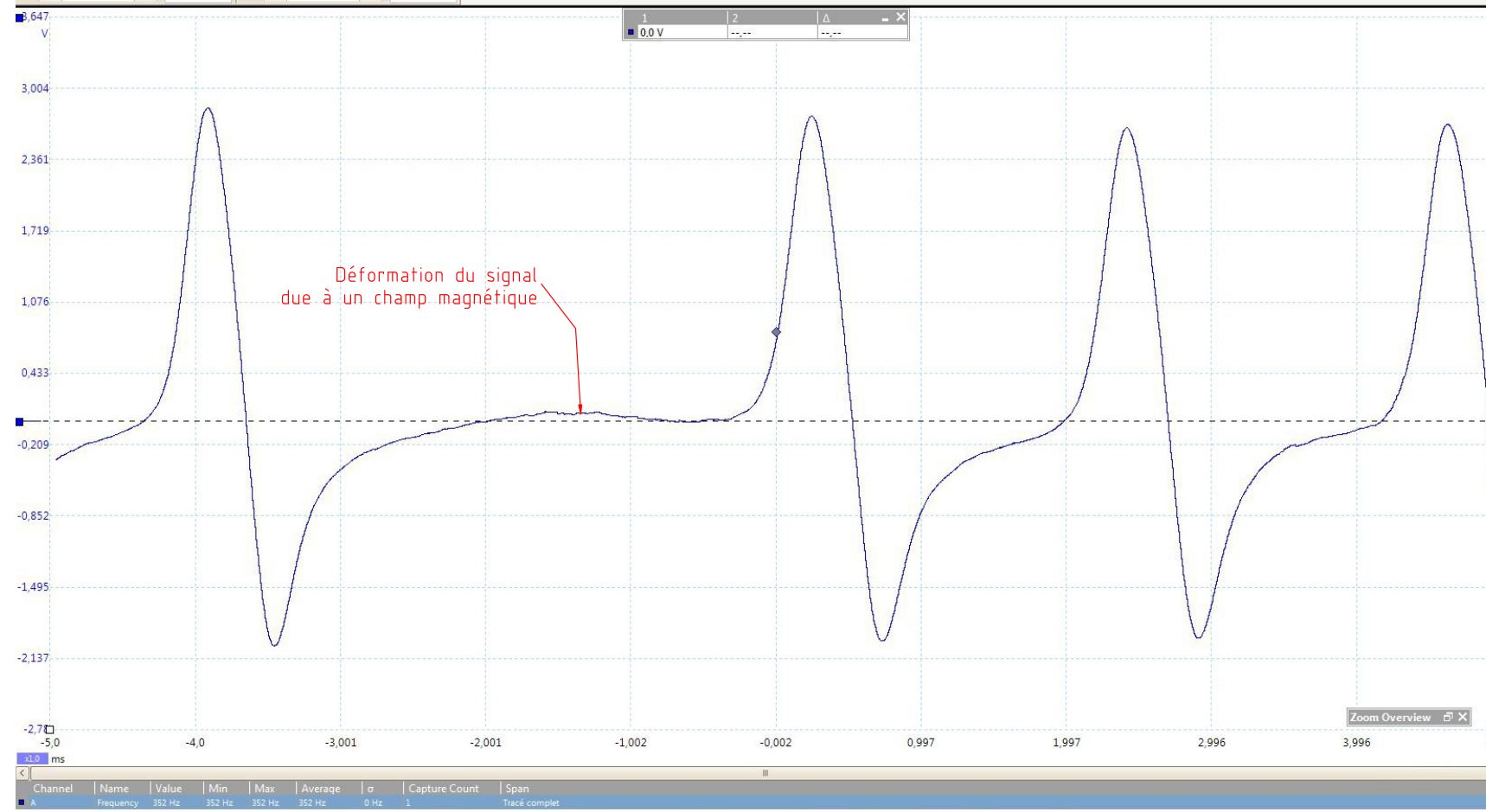Click the yellow trigger diamond marker on waveform

pyautogui.click(x=776, y=332)
